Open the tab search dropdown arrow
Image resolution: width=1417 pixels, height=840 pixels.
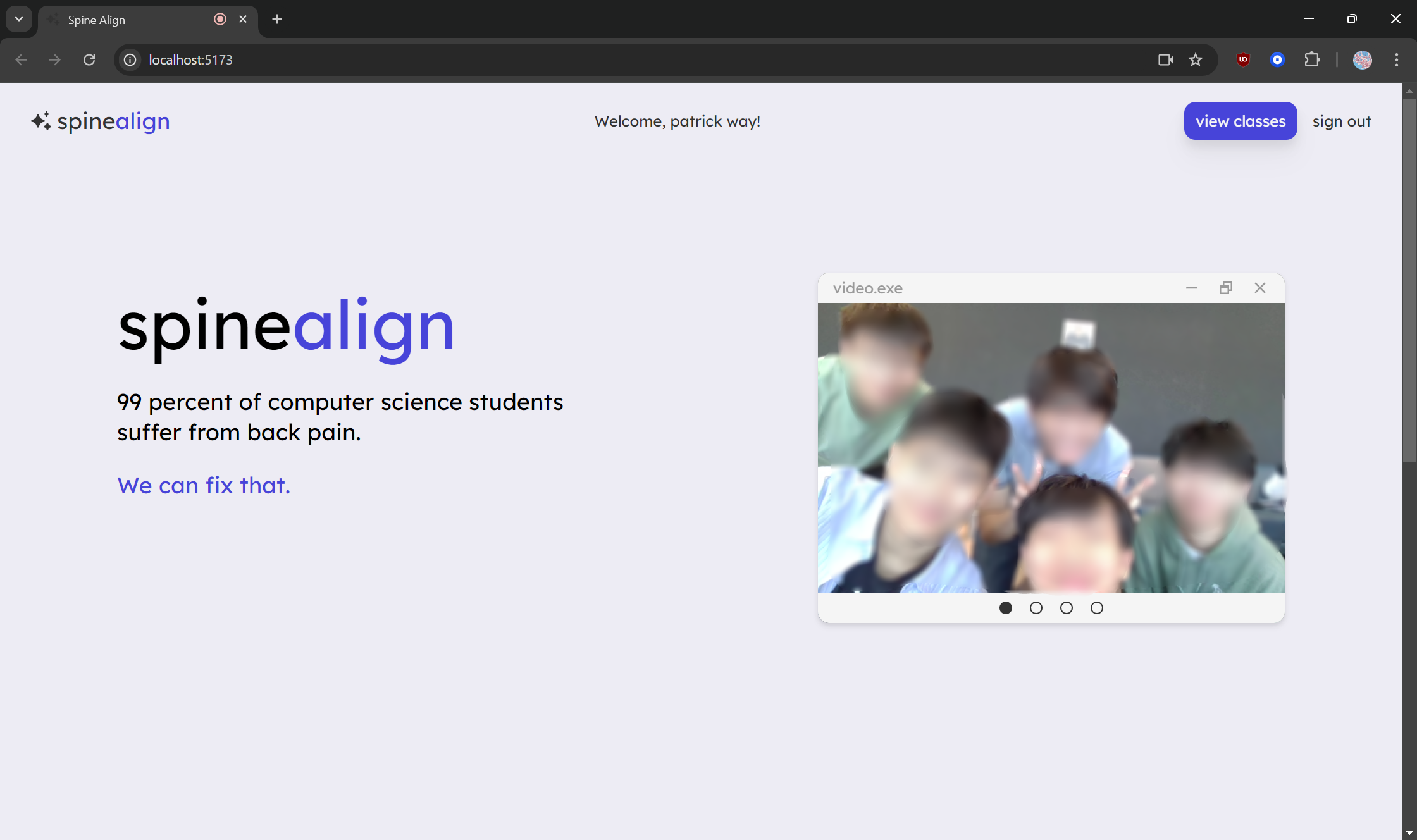tap(19, 19)
